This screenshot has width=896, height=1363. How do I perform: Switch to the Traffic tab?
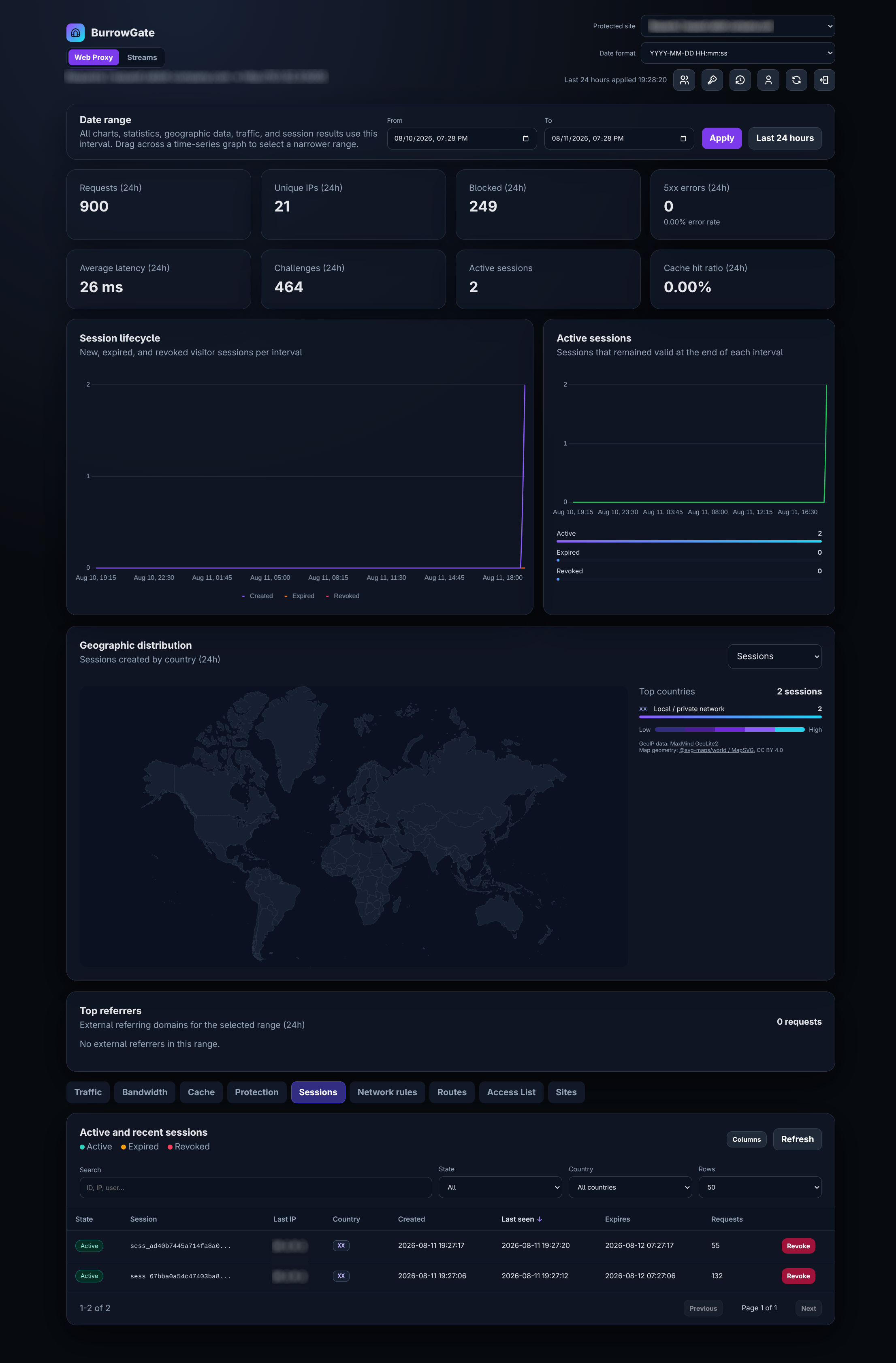point(88,1092)
